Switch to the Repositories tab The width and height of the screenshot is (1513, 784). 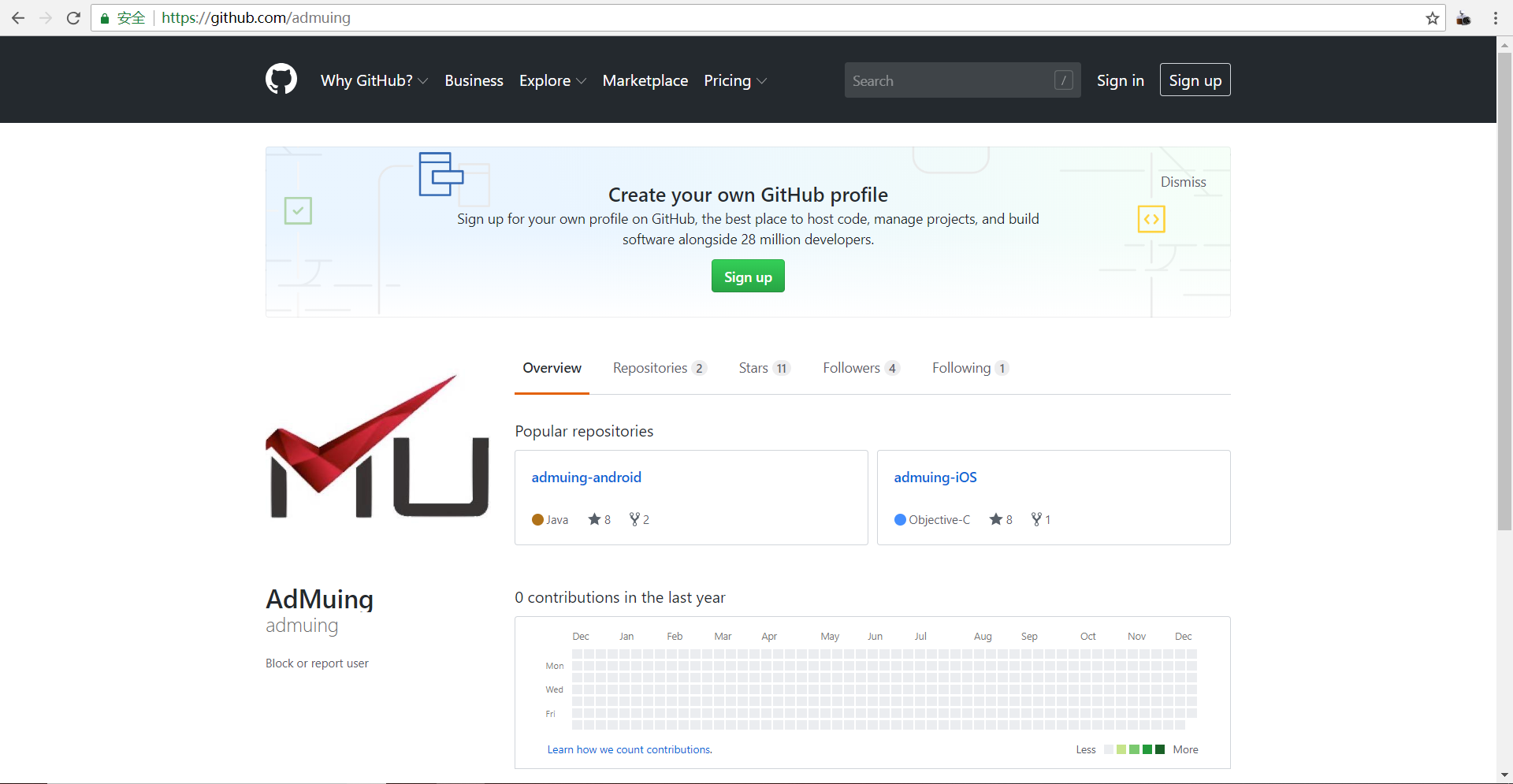click(x=660, y=368)
